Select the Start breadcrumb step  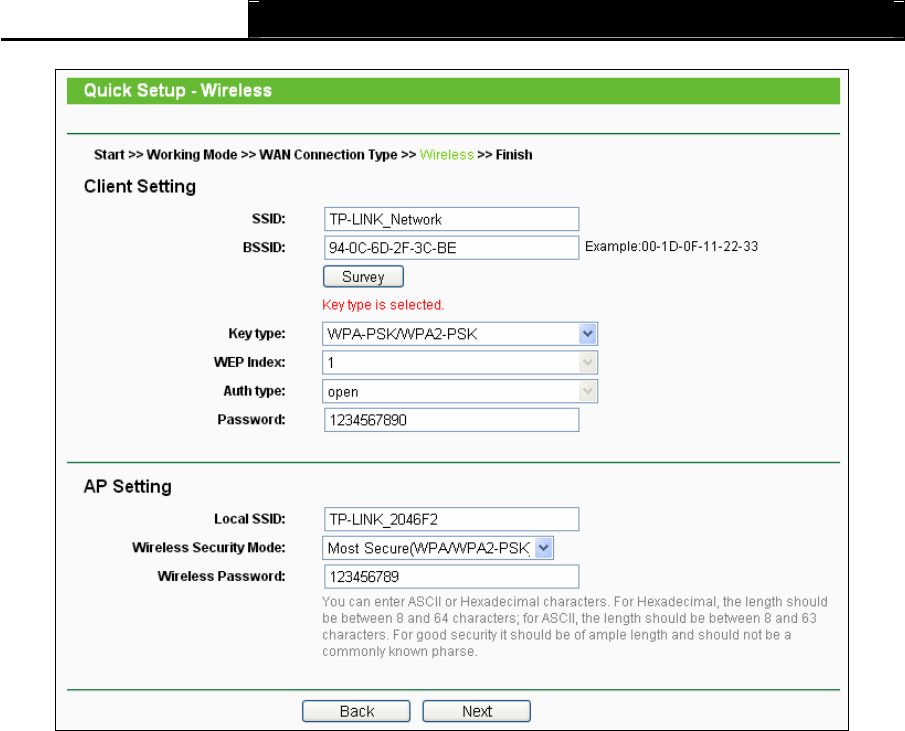tap(109, 155)
